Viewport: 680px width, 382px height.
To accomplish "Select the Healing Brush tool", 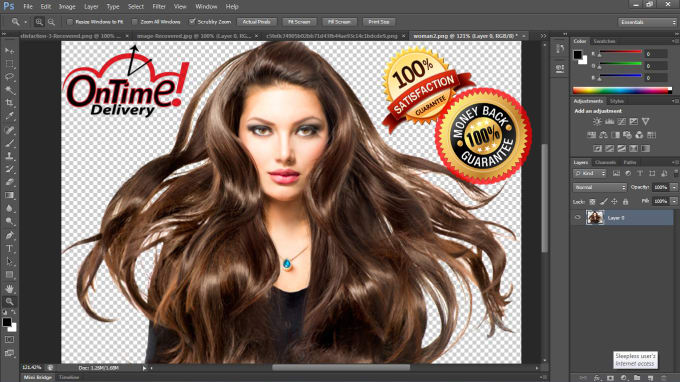I will 9,130.
